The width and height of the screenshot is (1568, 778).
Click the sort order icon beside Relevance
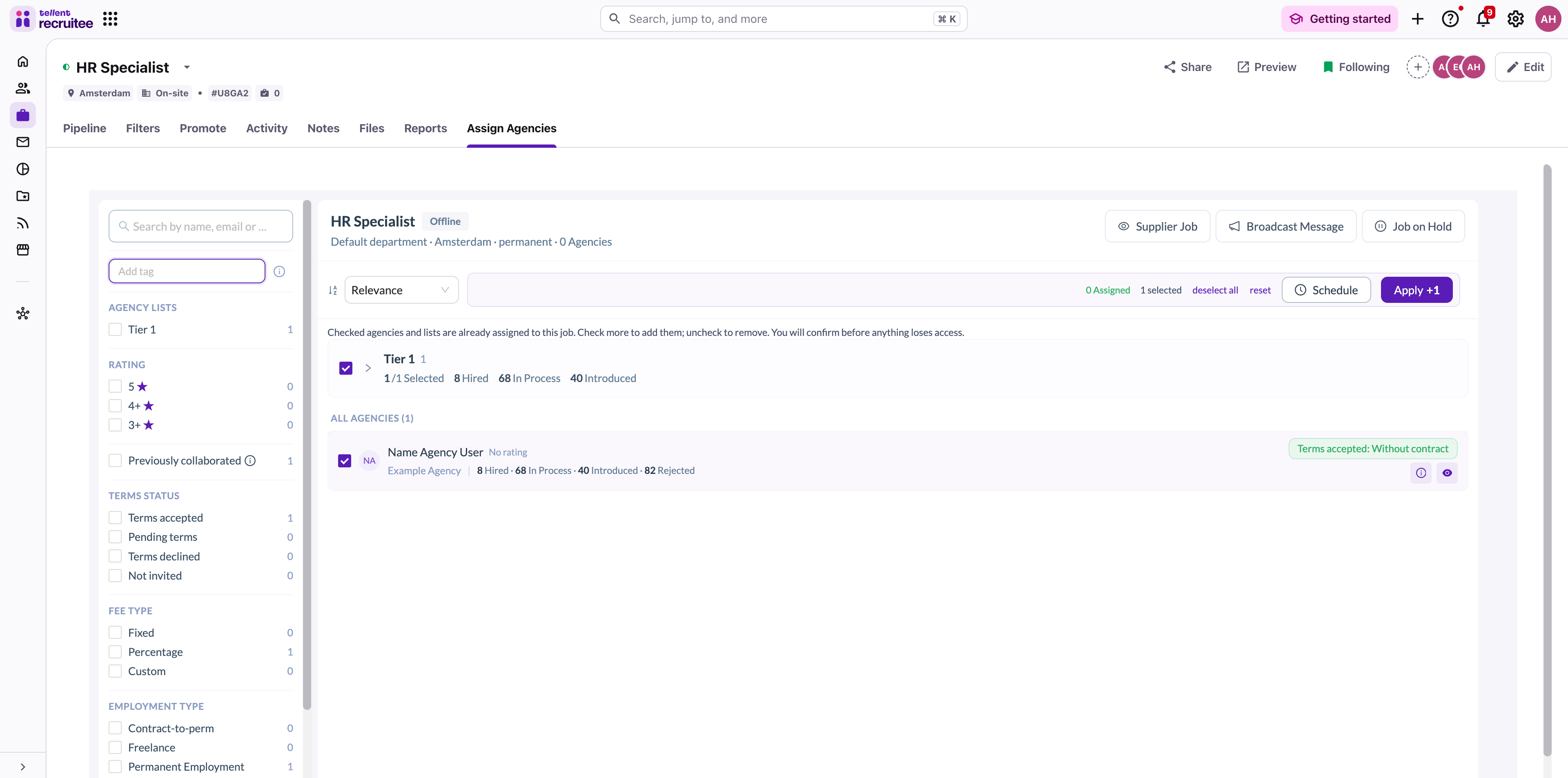coord(333,290)
